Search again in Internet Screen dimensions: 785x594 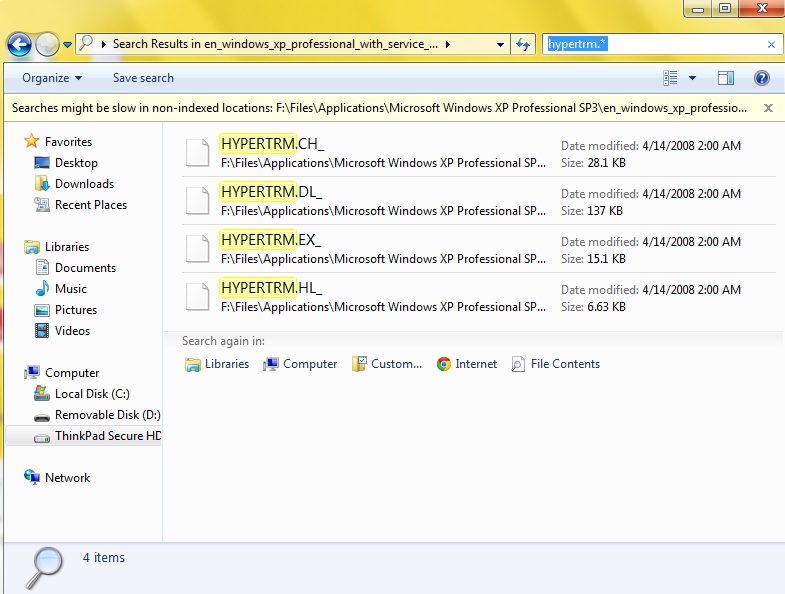(467, 364)
